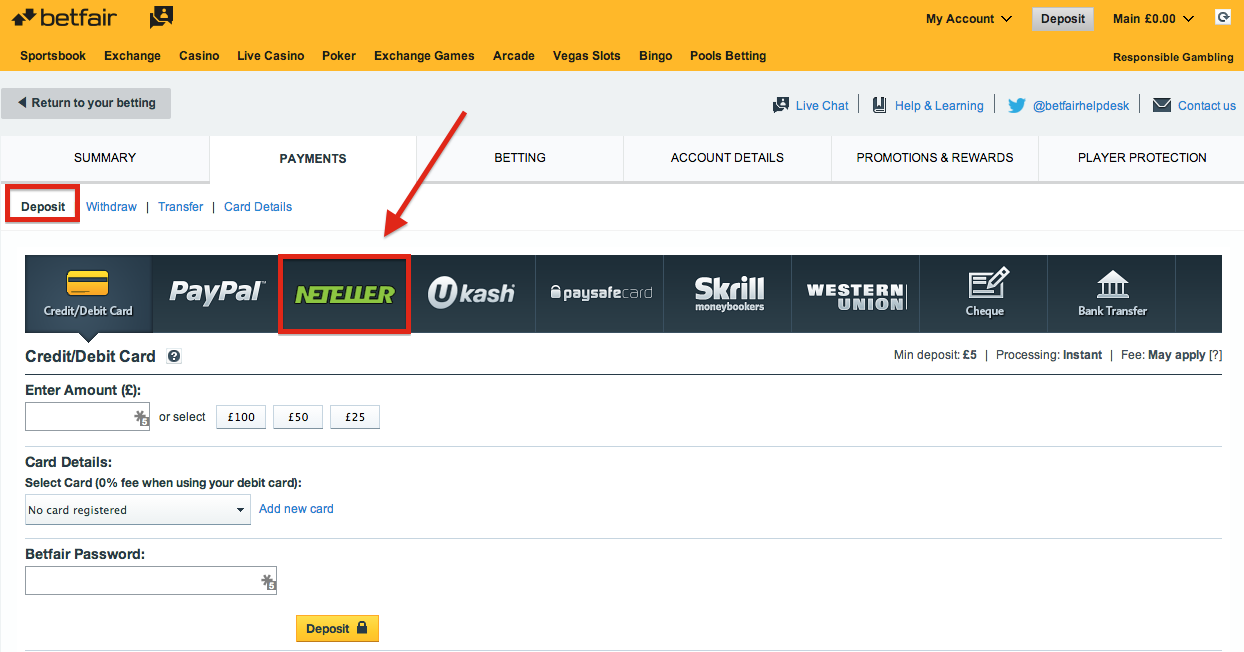Open the My Account dropdown
Viewport: 1244px width, 652px height.
point(969,19)
